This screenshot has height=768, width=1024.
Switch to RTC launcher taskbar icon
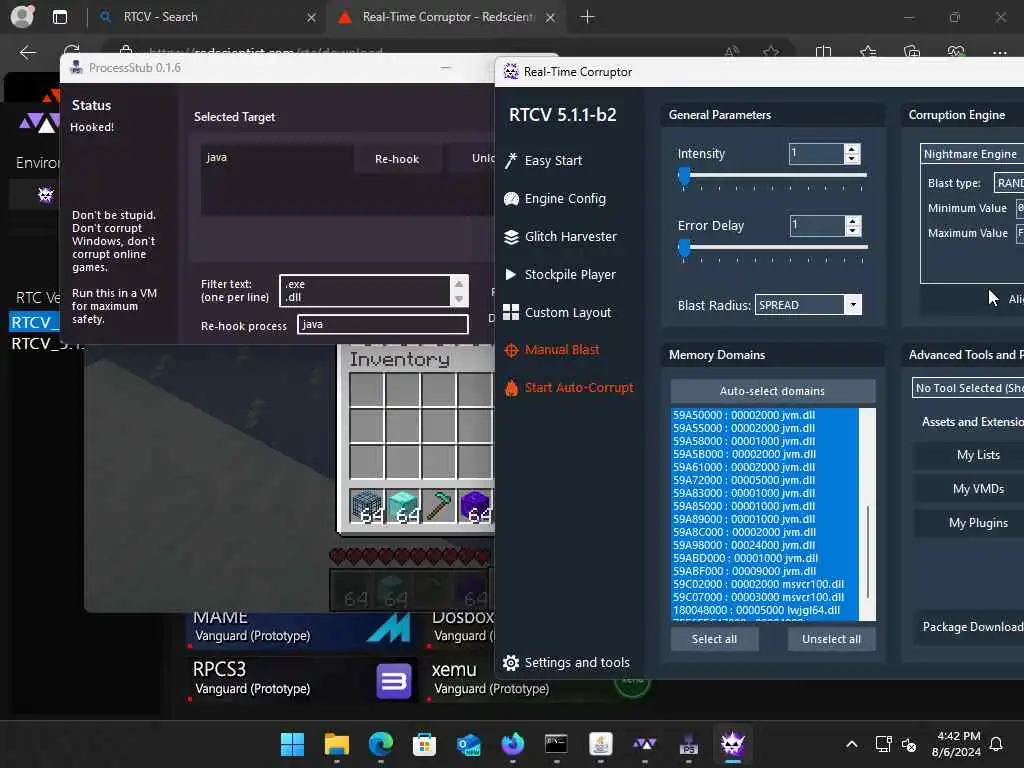[645, 744]
